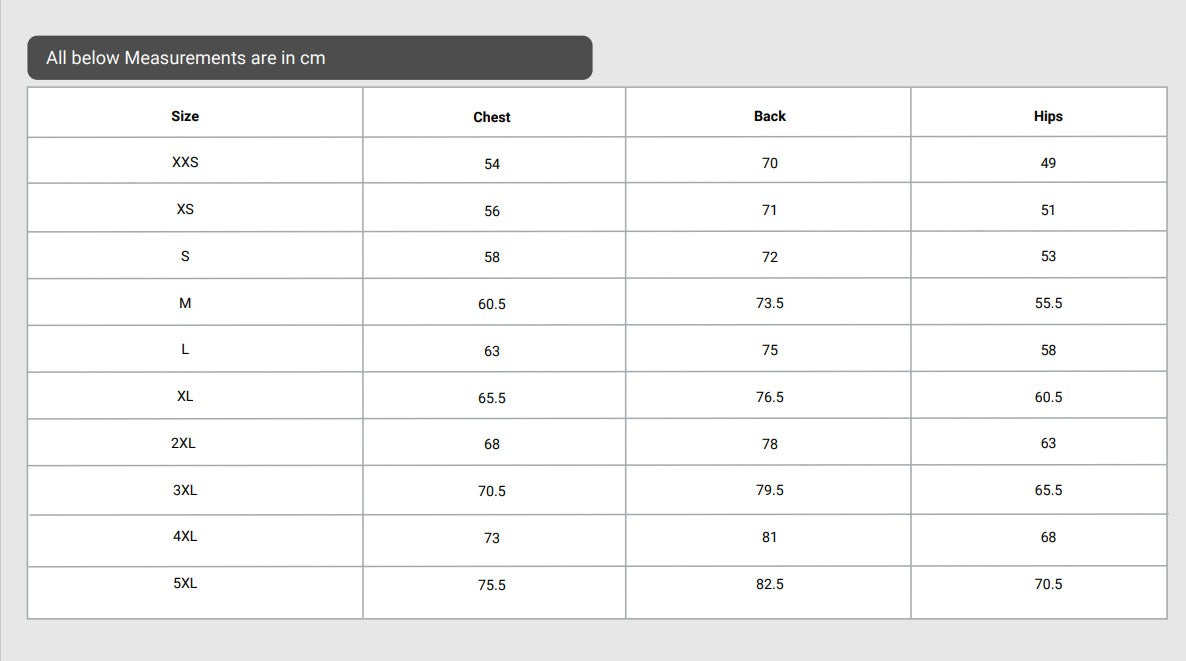Select the M size row label

(185, 303)
